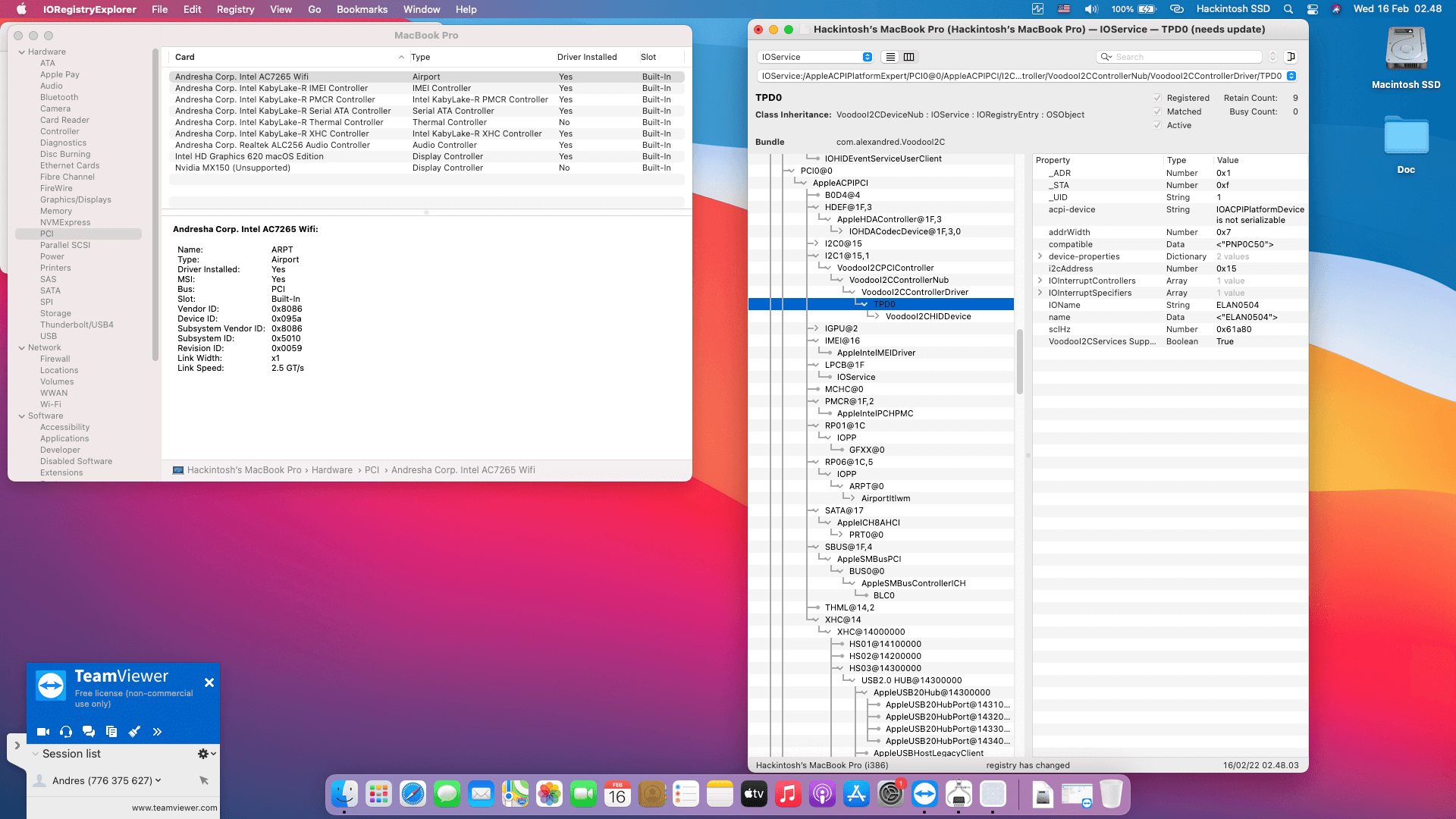This screenshot has height=819, width=1456.
Task: Open TeamViewer chat bubbles icon
Action: click(89, 732)
